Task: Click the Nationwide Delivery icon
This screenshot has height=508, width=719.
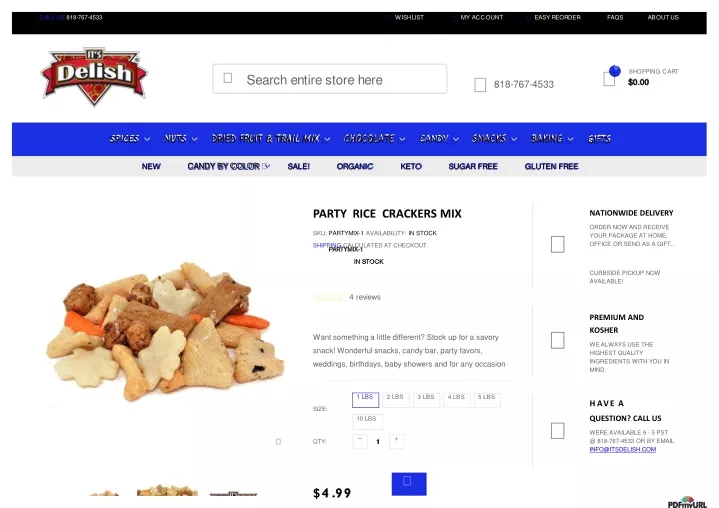Action: tap(558, 244)
